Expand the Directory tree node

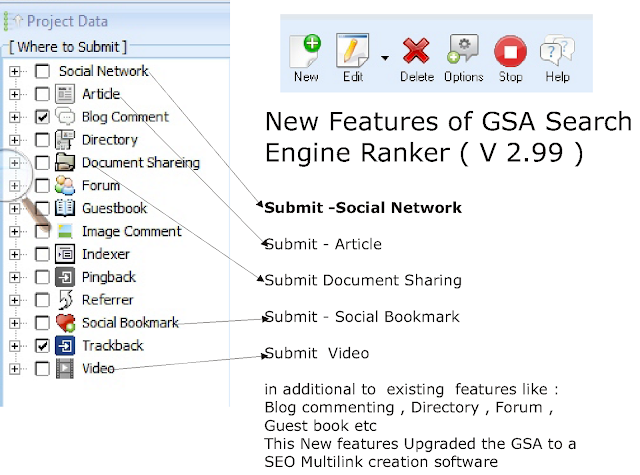tap(14, 140)
